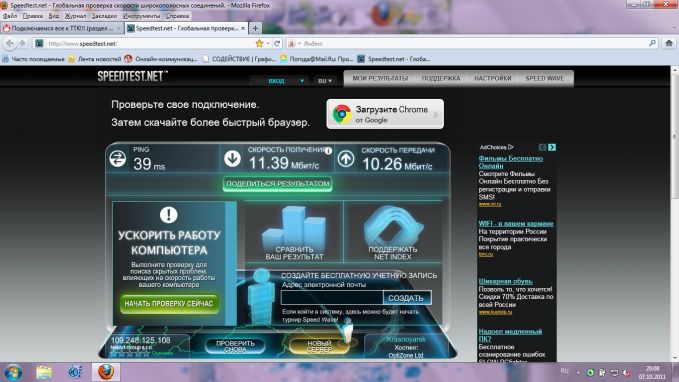Open the Поддержка tab

coord(441,79)
